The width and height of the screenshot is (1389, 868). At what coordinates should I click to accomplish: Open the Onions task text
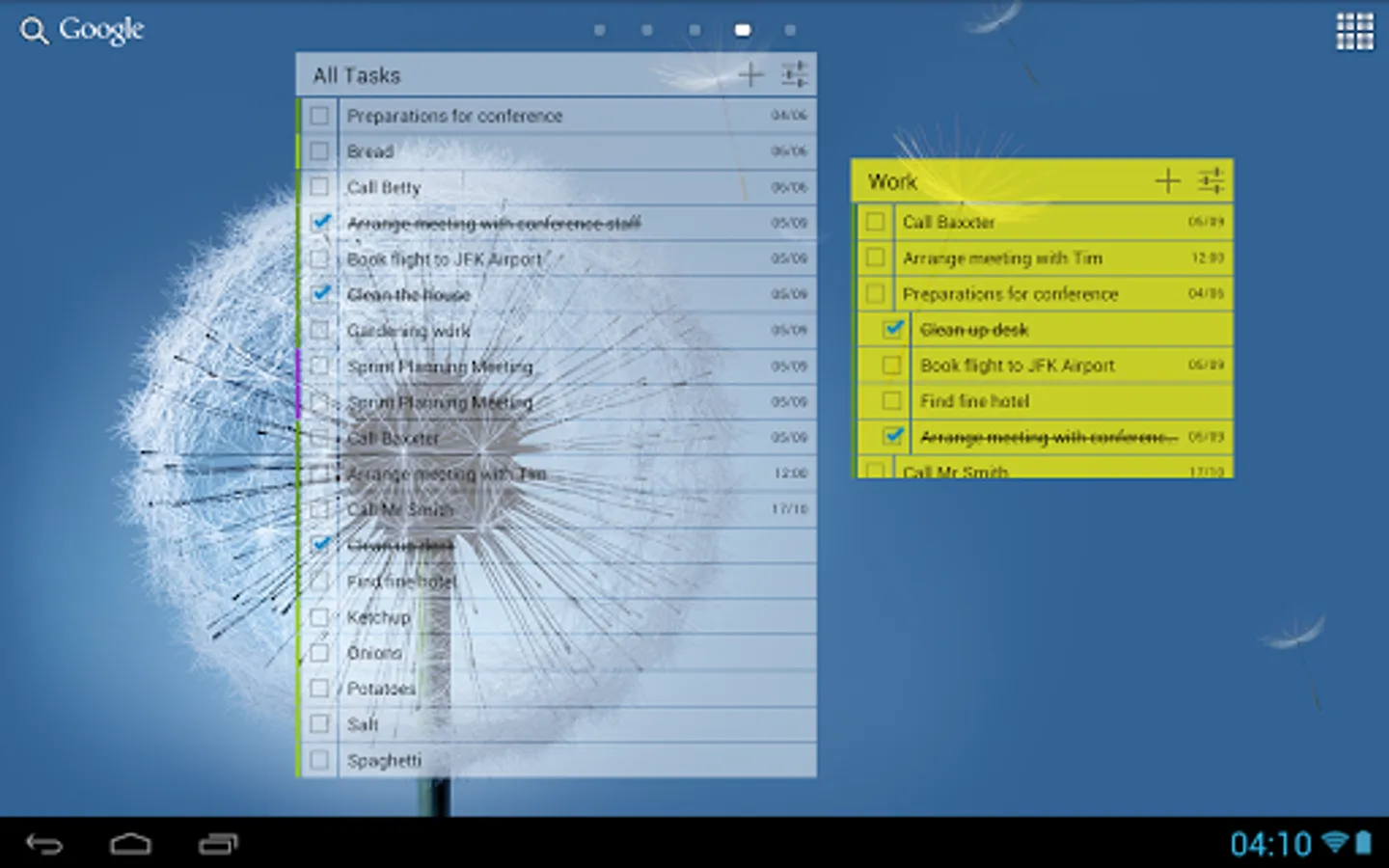pyautogui.click(x=374, y=653)
